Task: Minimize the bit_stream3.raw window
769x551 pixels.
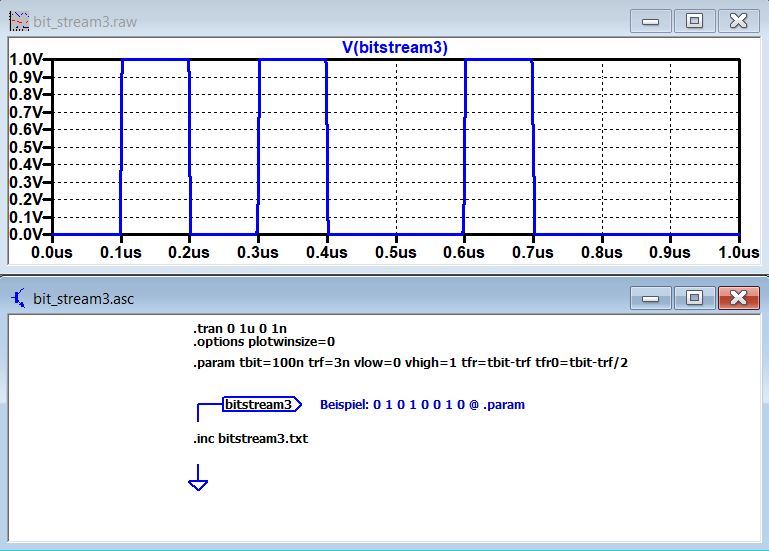Action: tap(650, 21)
